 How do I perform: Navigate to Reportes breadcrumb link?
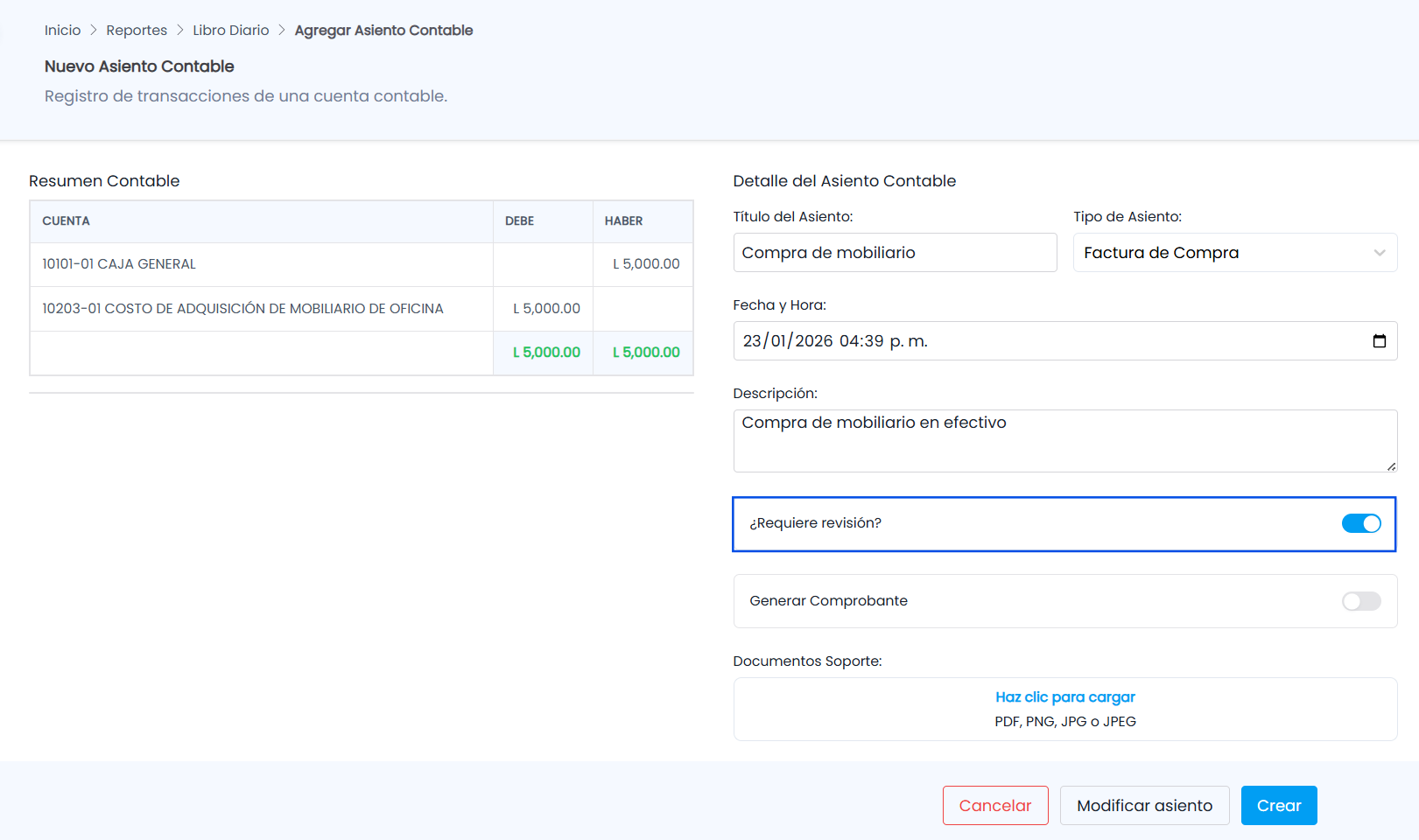click(x=137, y=31)
